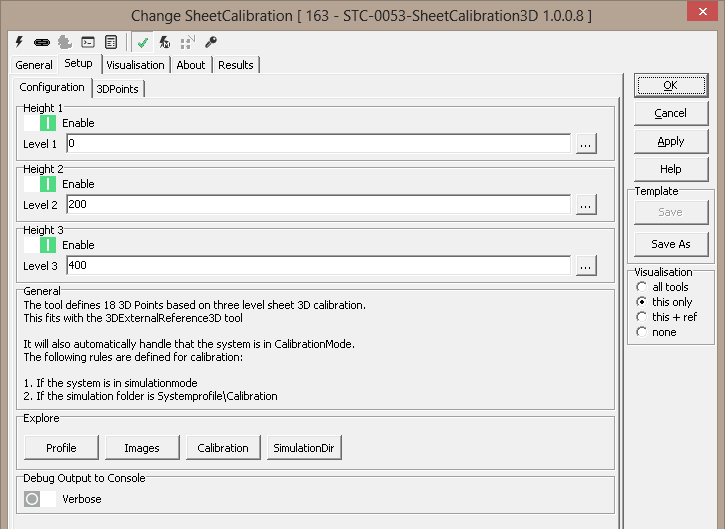
Task: Click the chain link toolbar icon
Action: tap(41, 42)
